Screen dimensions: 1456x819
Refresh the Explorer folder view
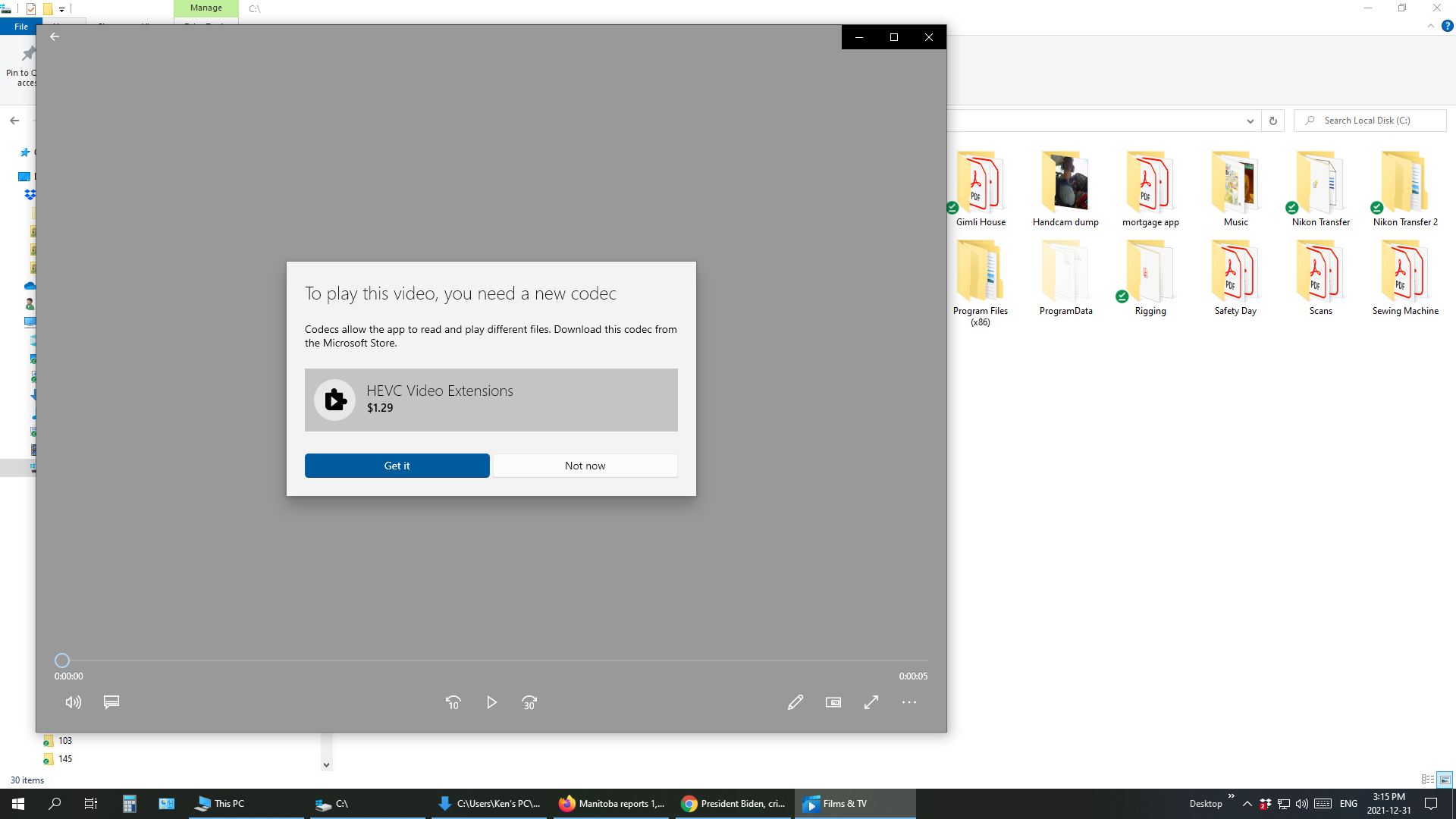[x=1273, y=121]
